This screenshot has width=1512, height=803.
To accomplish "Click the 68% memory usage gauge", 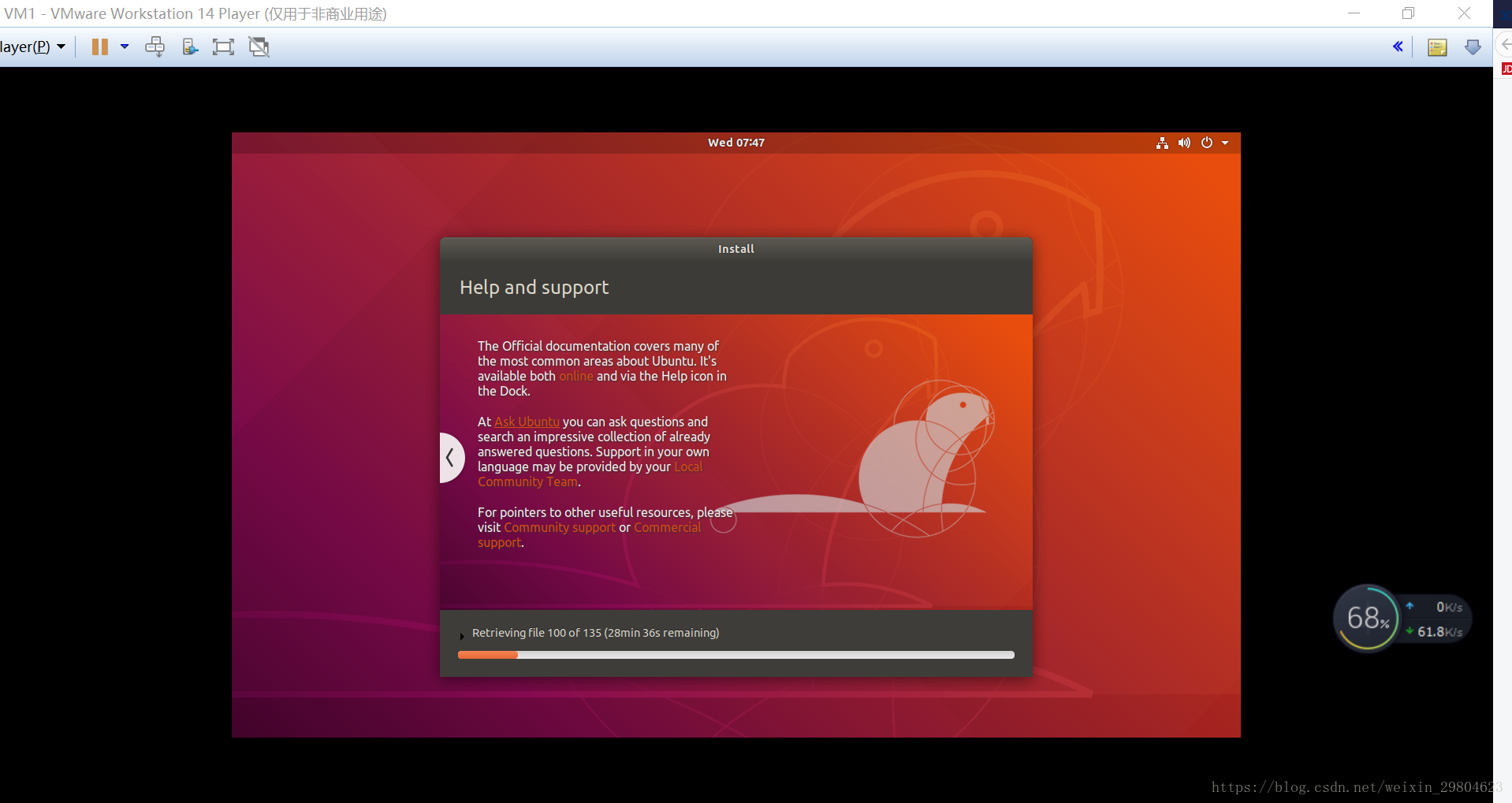I will click(1367, 618).
